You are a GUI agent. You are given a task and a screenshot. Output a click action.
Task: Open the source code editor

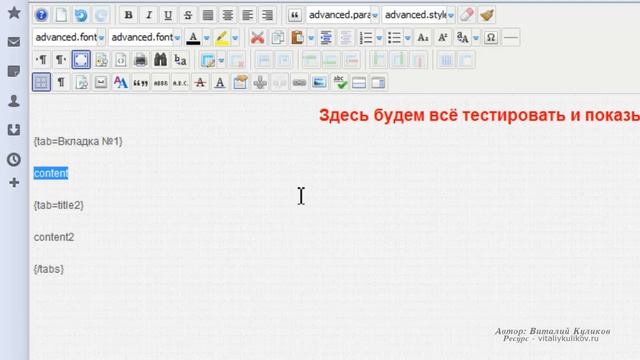(x=121, y=60)
